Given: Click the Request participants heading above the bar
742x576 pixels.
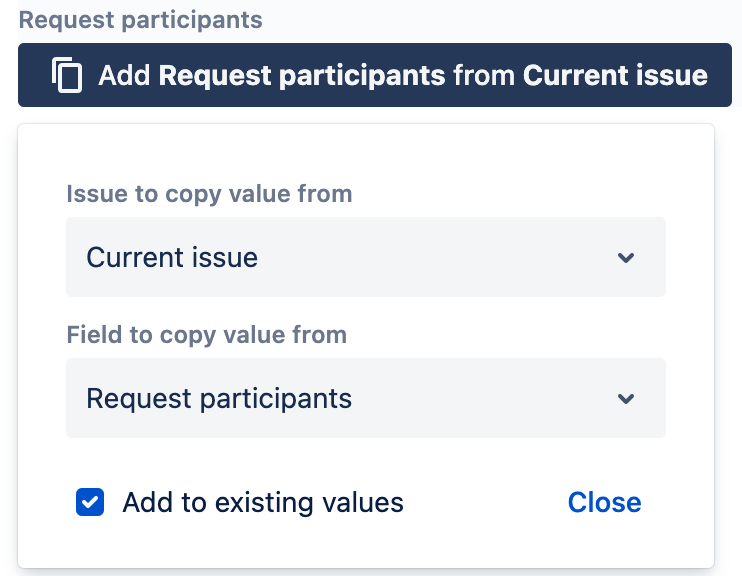Looking at the screenshot, I should pos(140,20).
